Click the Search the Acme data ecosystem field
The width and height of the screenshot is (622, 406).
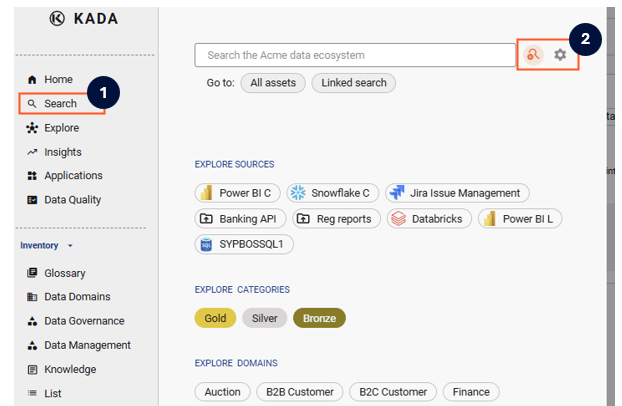(355, 55)
